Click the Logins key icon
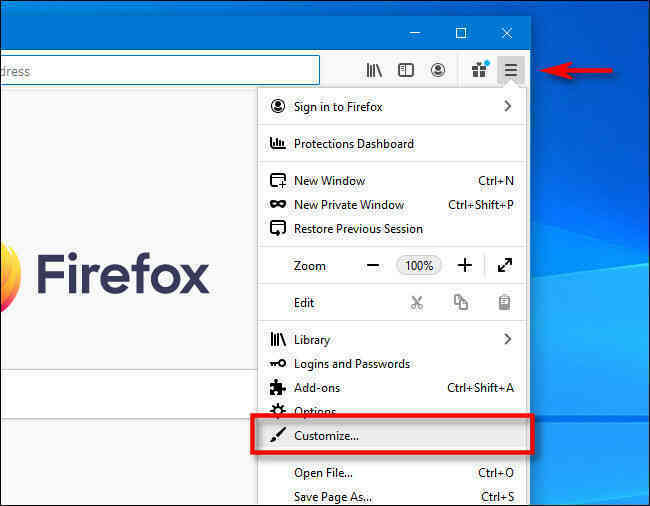The height and width of the screenshot is (506, 650). [278, 363]
